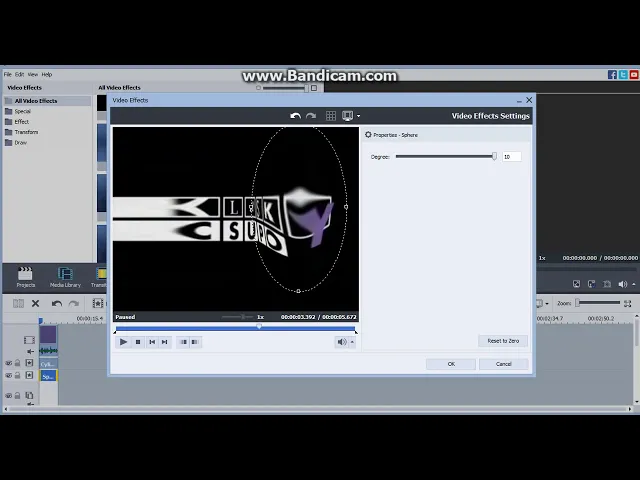The image size is (640, 480).
Task: Click the timeline Zoom slider handle
Action: (578, 303)
